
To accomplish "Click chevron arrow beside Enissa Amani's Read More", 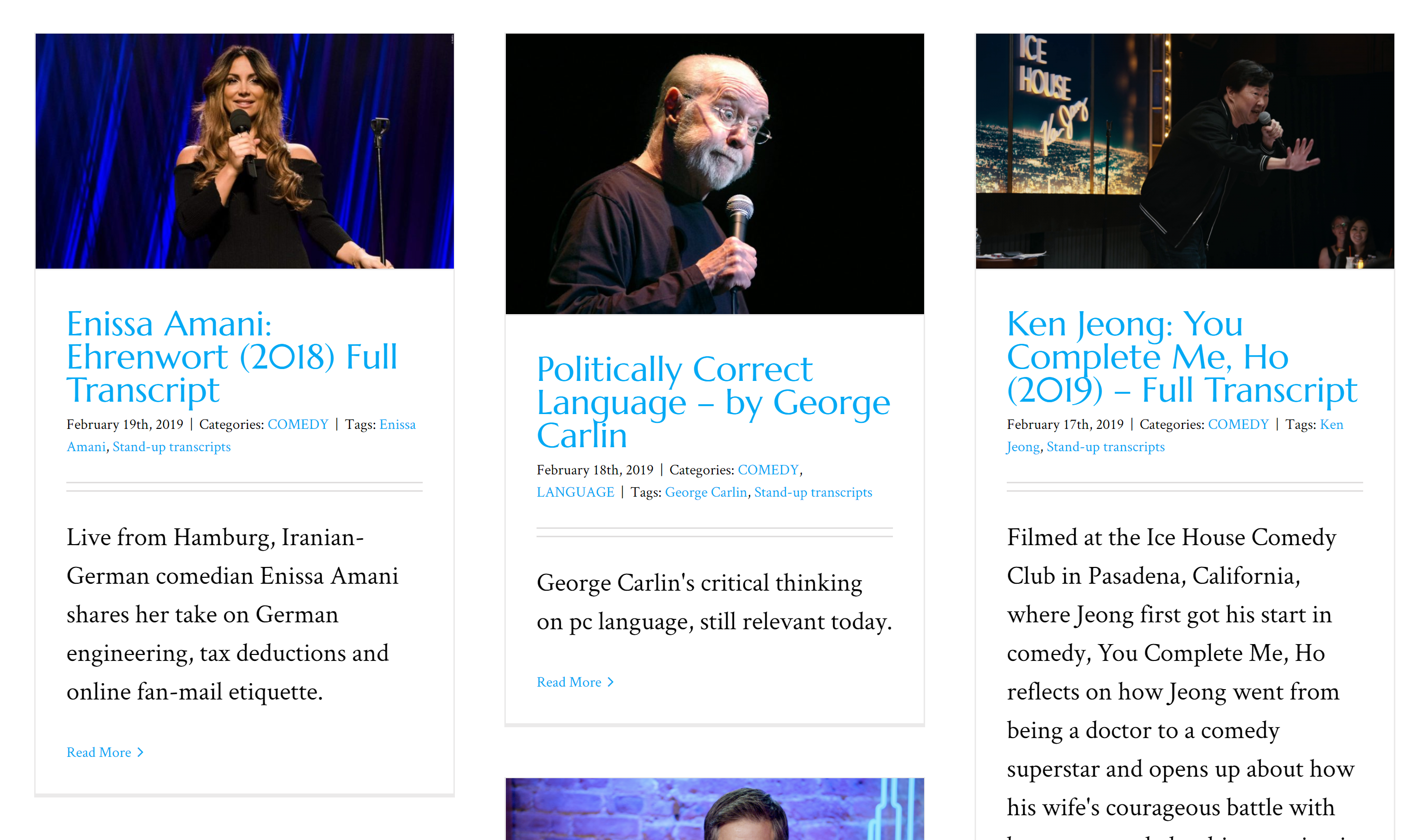I will click(x=141, y=752).
